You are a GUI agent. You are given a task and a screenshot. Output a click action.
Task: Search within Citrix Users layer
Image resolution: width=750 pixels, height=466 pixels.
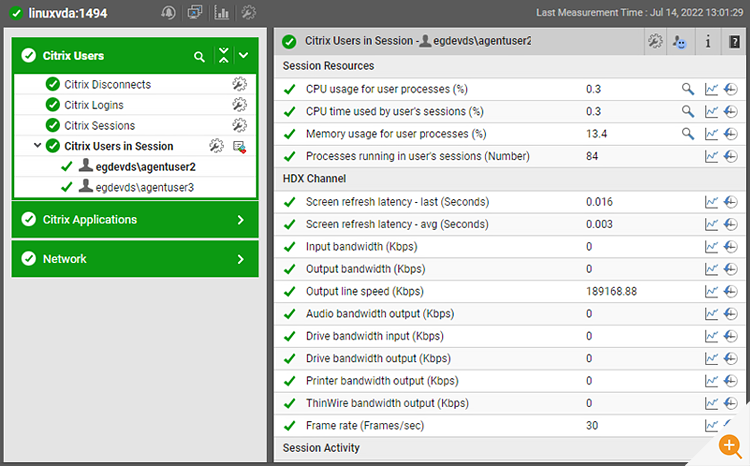pos(199,57)
